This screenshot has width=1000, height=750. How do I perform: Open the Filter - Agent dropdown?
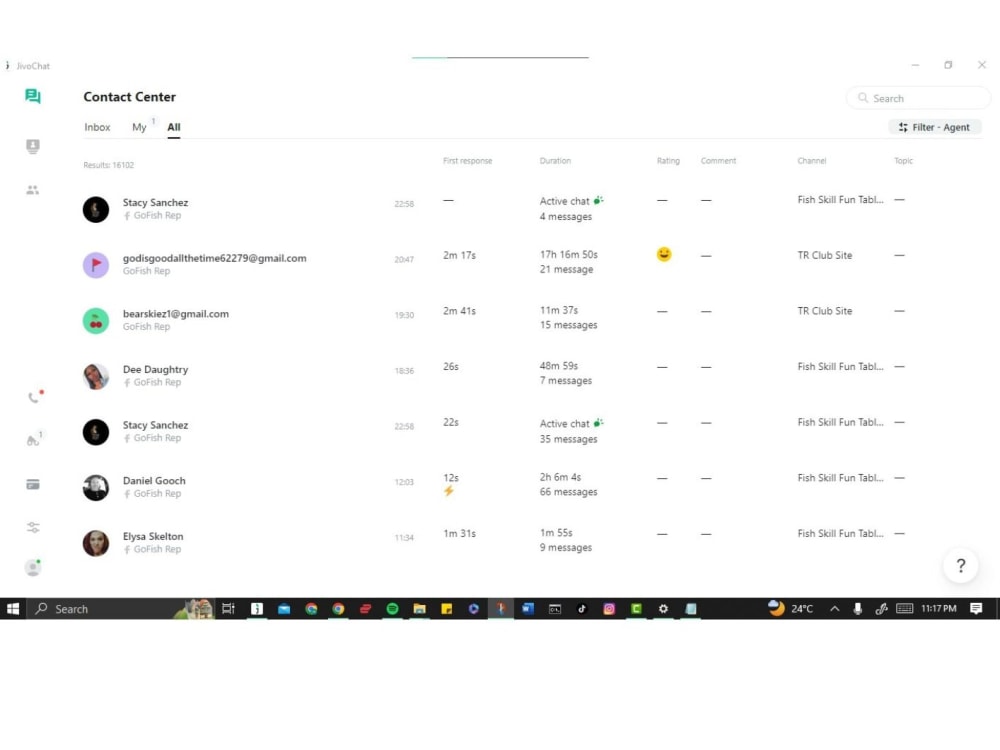pyautogui.click(x=935, y=127)
